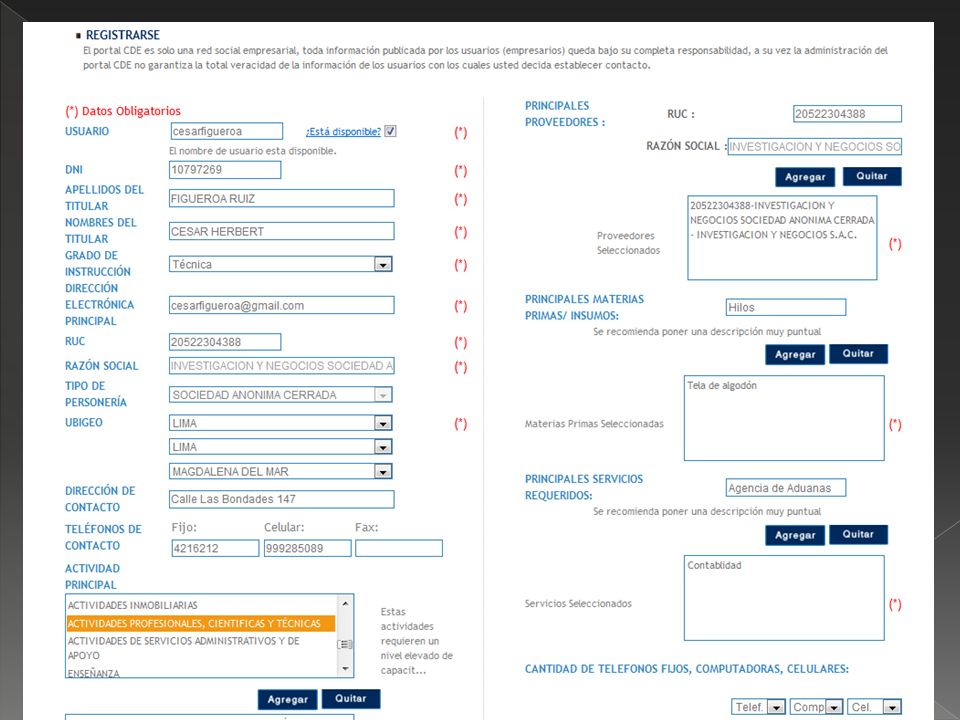Select ACTIVIDADES DE SERVICIOS ADMINISTRATIVOS Y DE APOYO
This screenshot has width=960, height=720.
(201, 648)
